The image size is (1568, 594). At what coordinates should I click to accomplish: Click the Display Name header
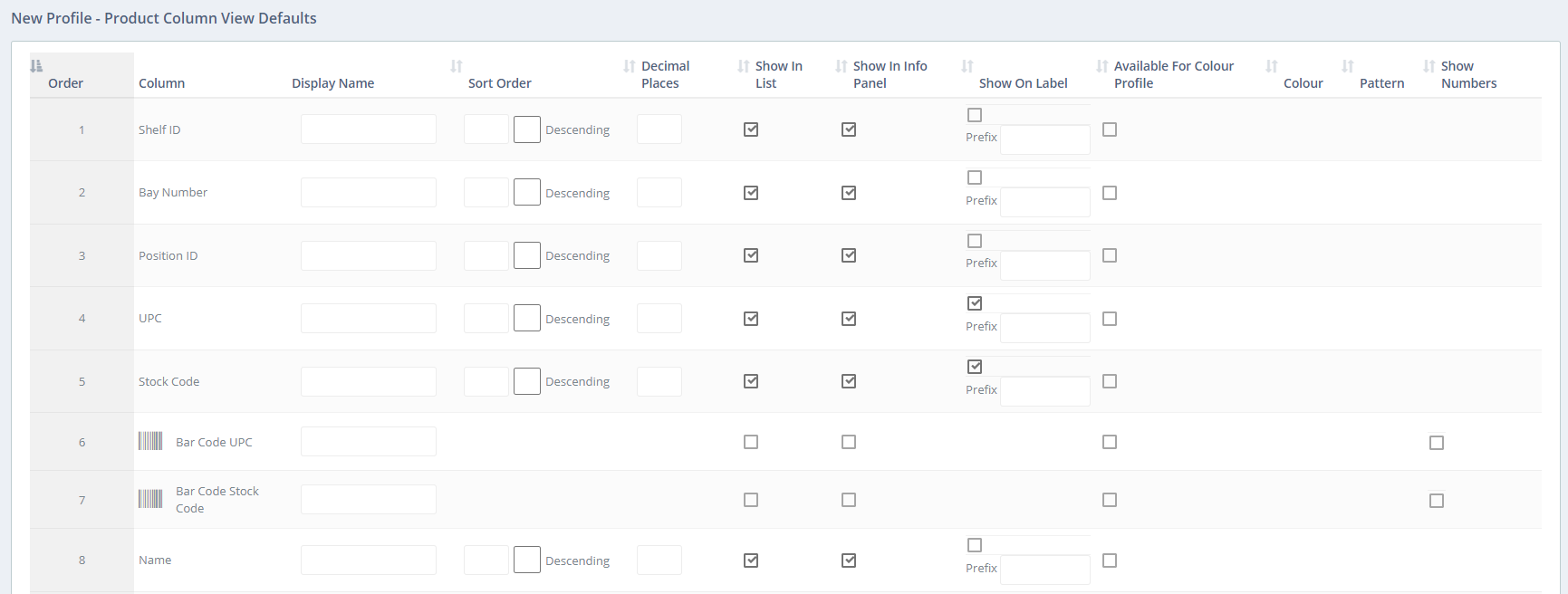(332, 83)
